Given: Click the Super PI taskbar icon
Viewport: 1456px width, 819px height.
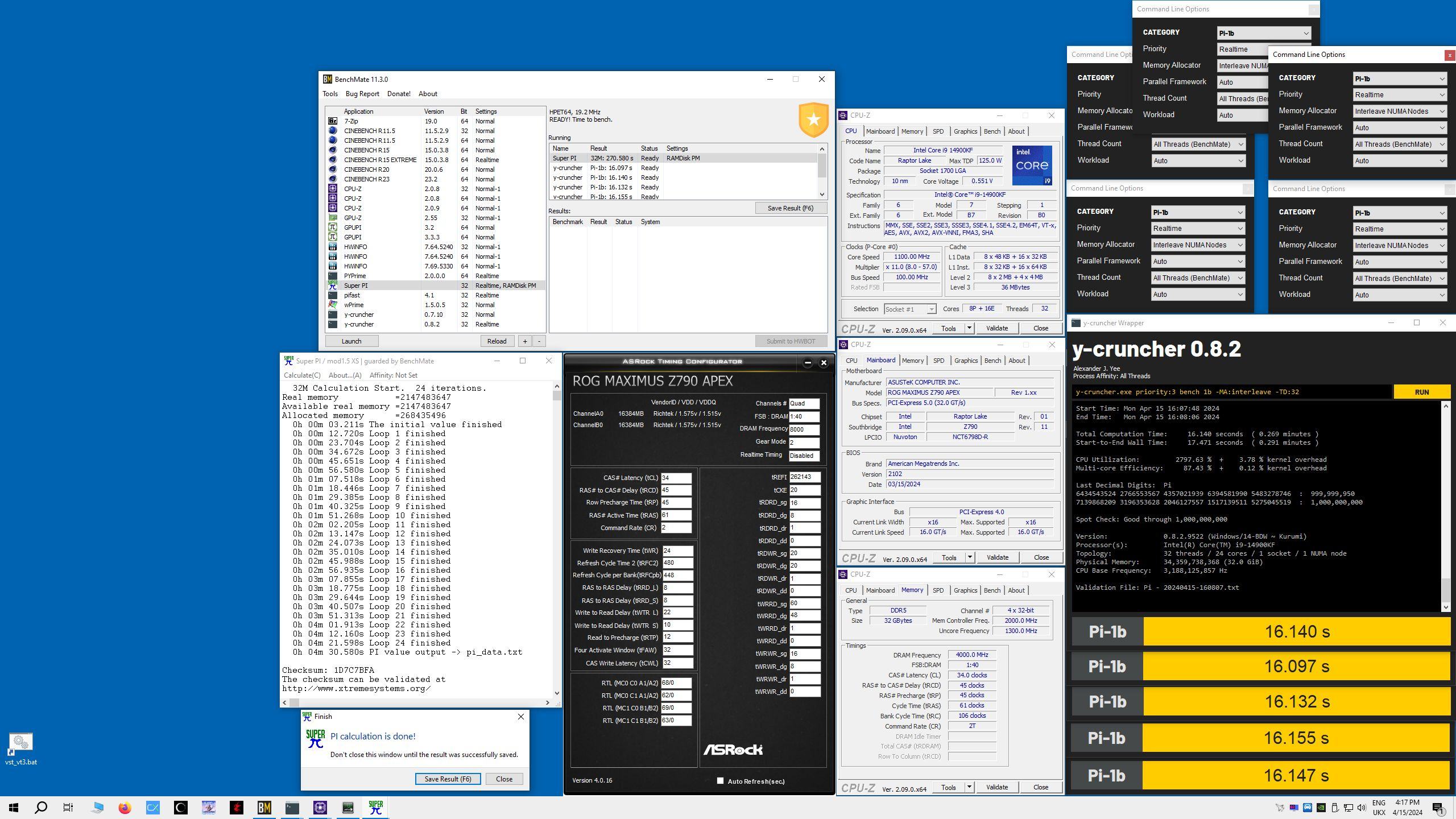Looking at the screenshot, I should tap(375, 808).
